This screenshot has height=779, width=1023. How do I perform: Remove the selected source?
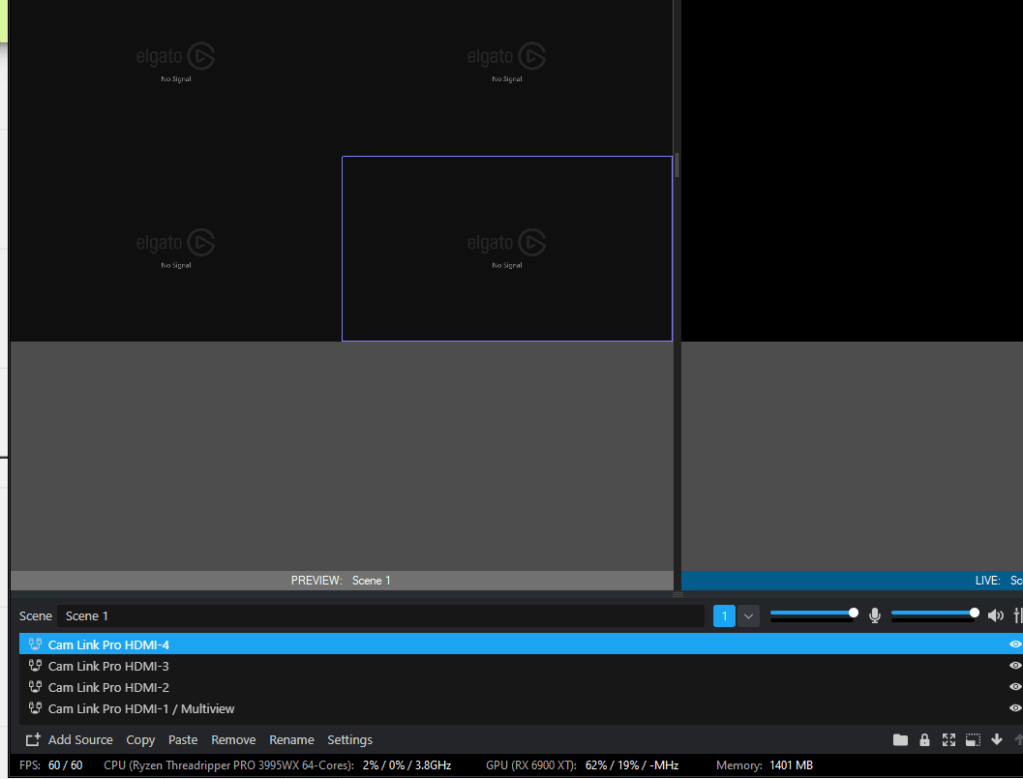[233, 740]
